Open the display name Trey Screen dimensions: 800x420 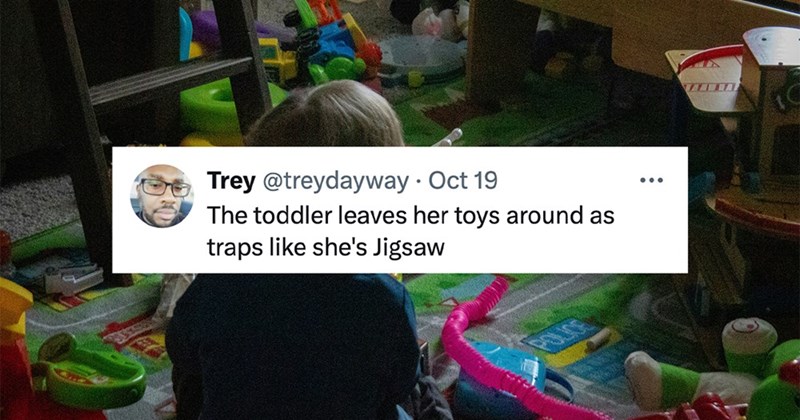(231, 181)
